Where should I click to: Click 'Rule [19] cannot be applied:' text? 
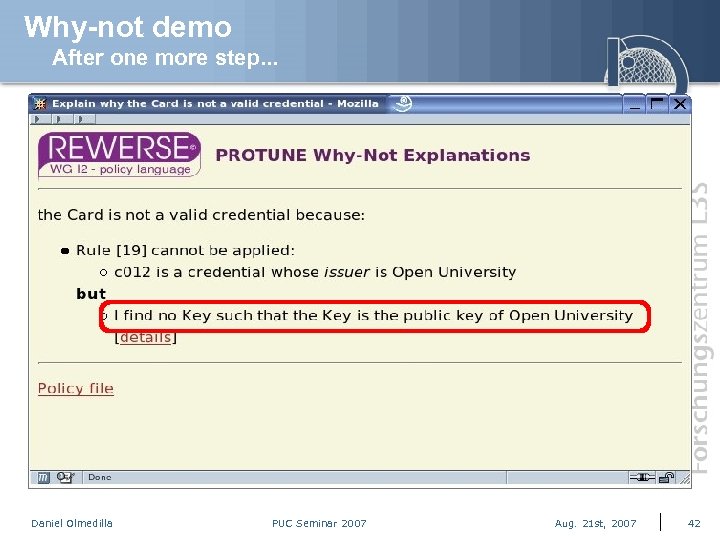point(185,250)
